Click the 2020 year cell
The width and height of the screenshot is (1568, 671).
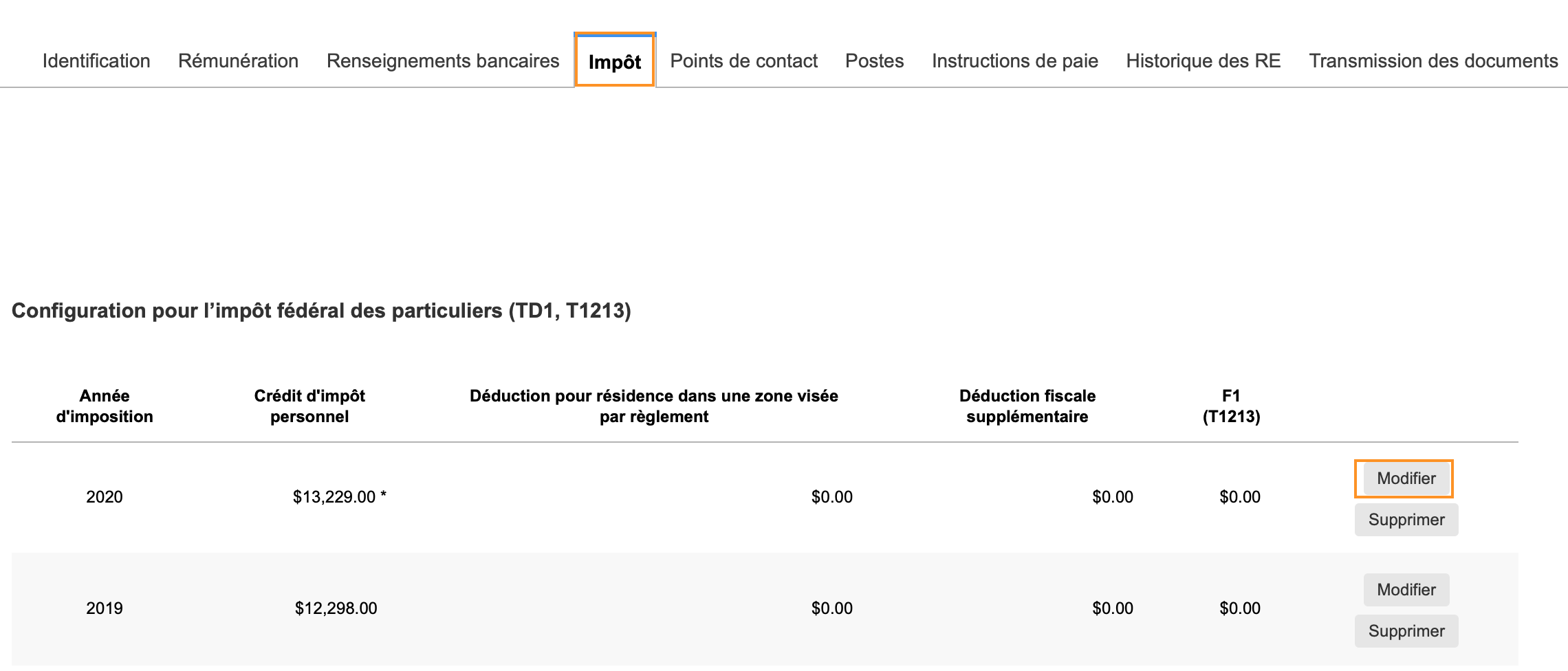point(105,497)
